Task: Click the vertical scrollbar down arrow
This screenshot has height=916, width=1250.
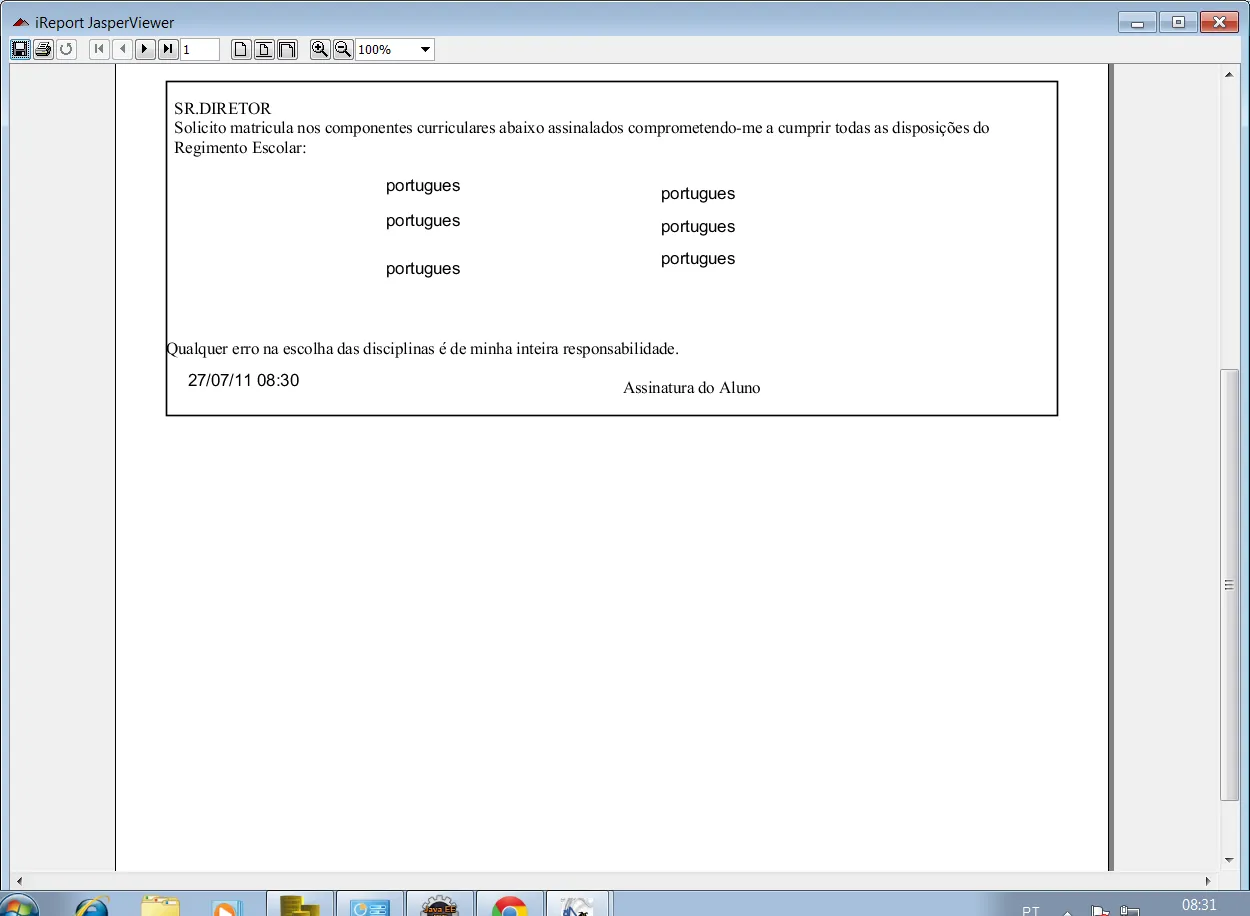Action: (x=1229, y=860)
